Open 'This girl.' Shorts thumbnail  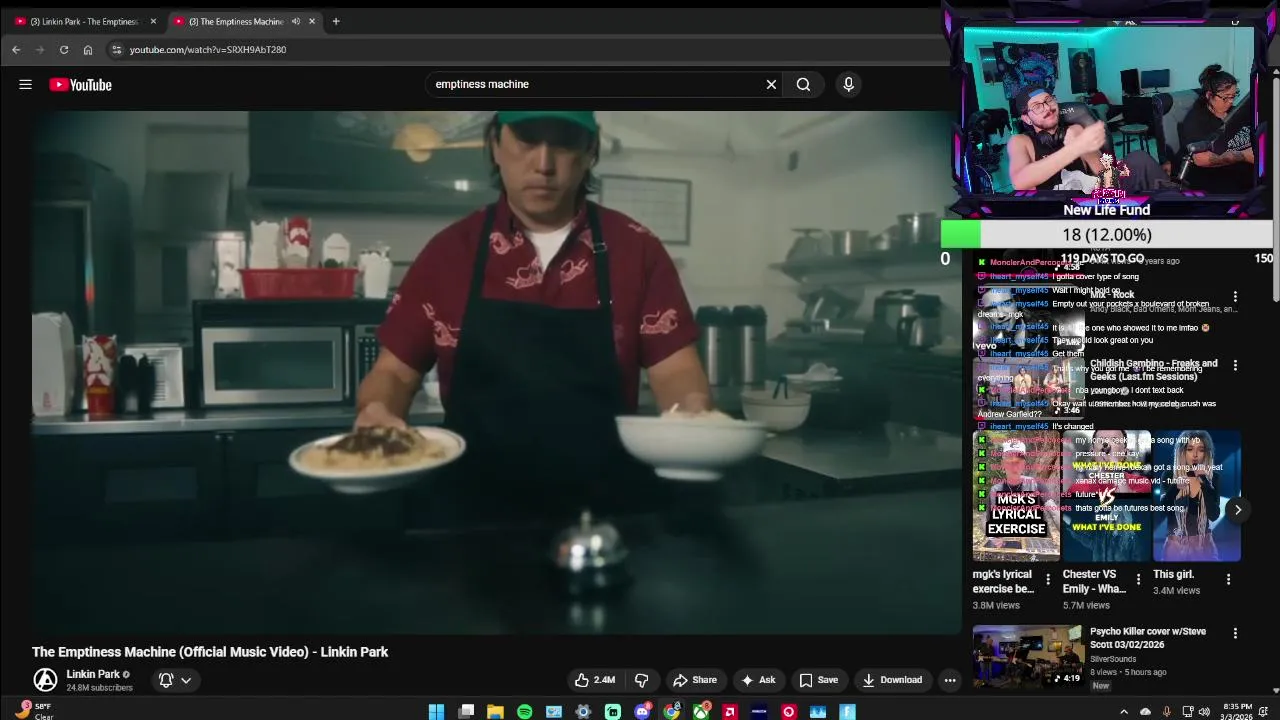pyautogui.click(x=1197, y=497)
